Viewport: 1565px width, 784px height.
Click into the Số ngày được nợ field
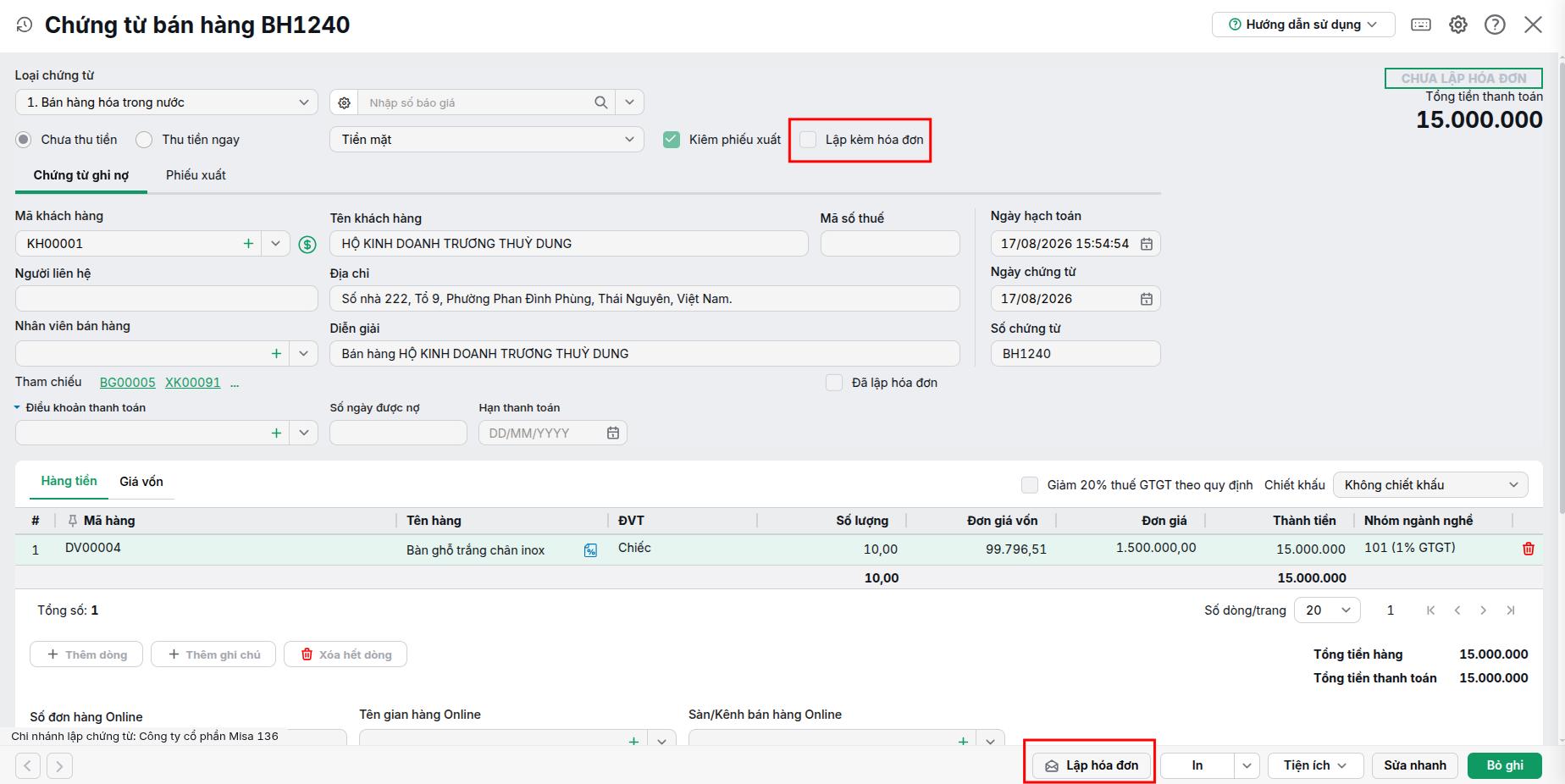point(398,433)
